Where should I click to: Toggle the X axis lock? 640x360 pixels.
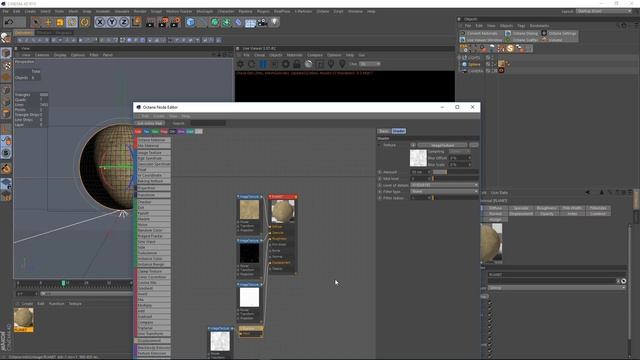(100, 22)
